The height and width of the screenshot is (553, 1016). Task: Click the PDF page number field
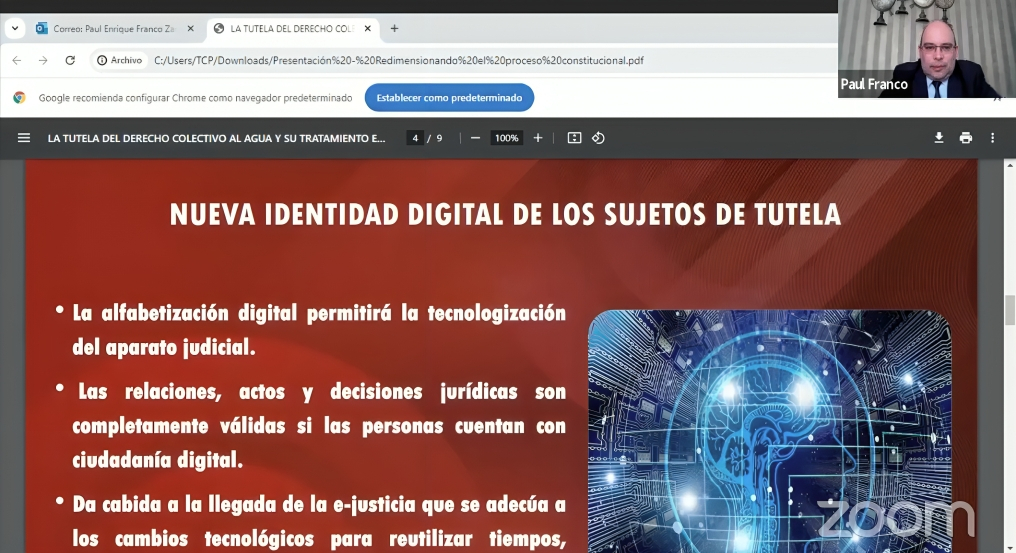(415, 138)
